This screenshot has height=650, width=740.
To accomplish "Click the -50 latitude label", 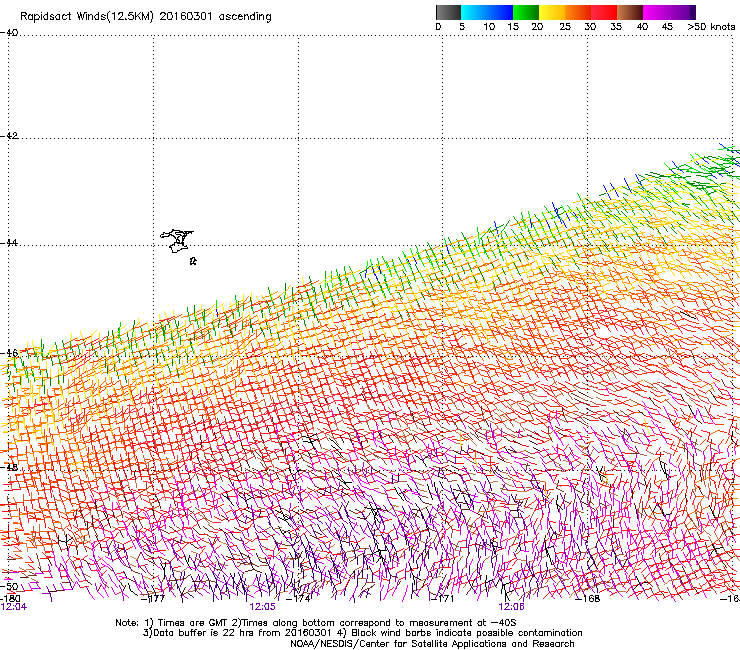I will 9,586.
